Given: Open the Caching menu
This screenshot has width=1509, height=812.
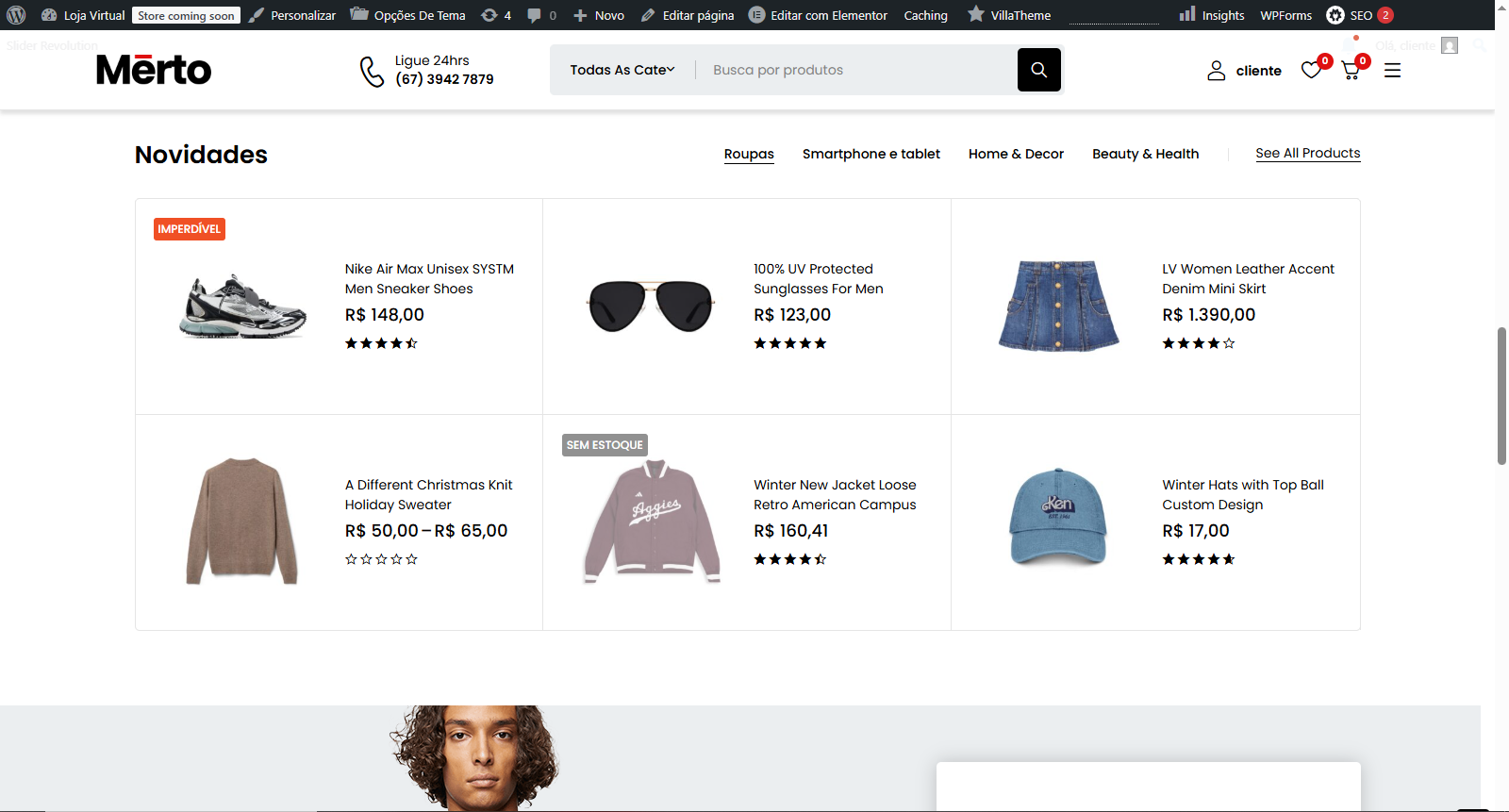Looking at the screenshot, I should point(925,15).
